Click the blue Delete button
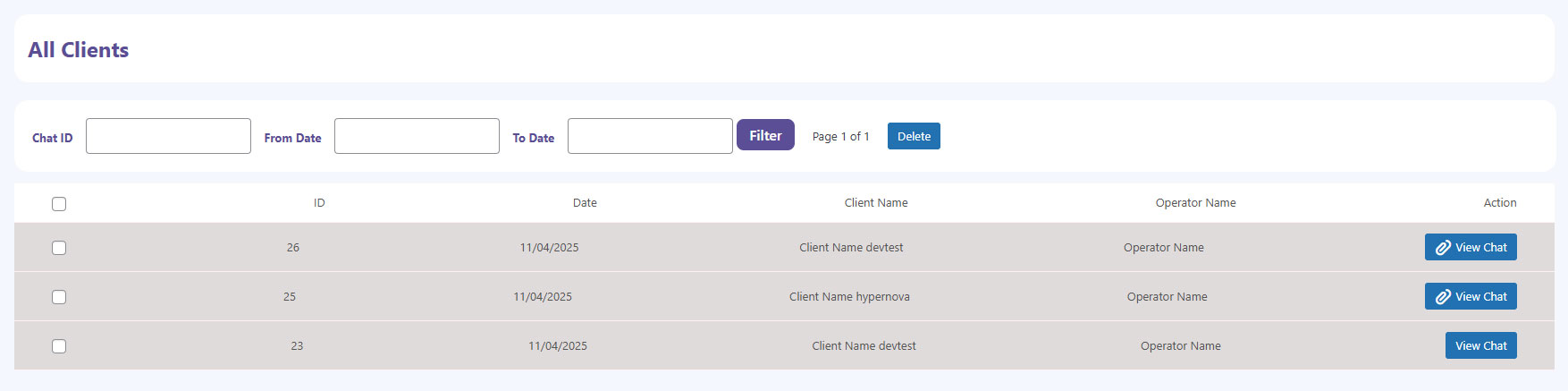The height and width of the screenshot is (391, 1568). (x=914, y=136)
